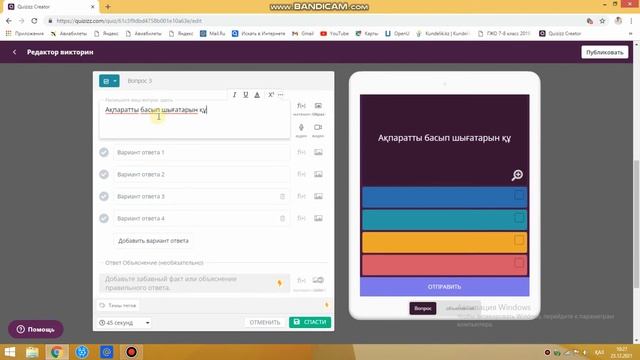The height and width of the screenshot is (360, 640).
Task: Open the text color tool
Action: point(257,95)
